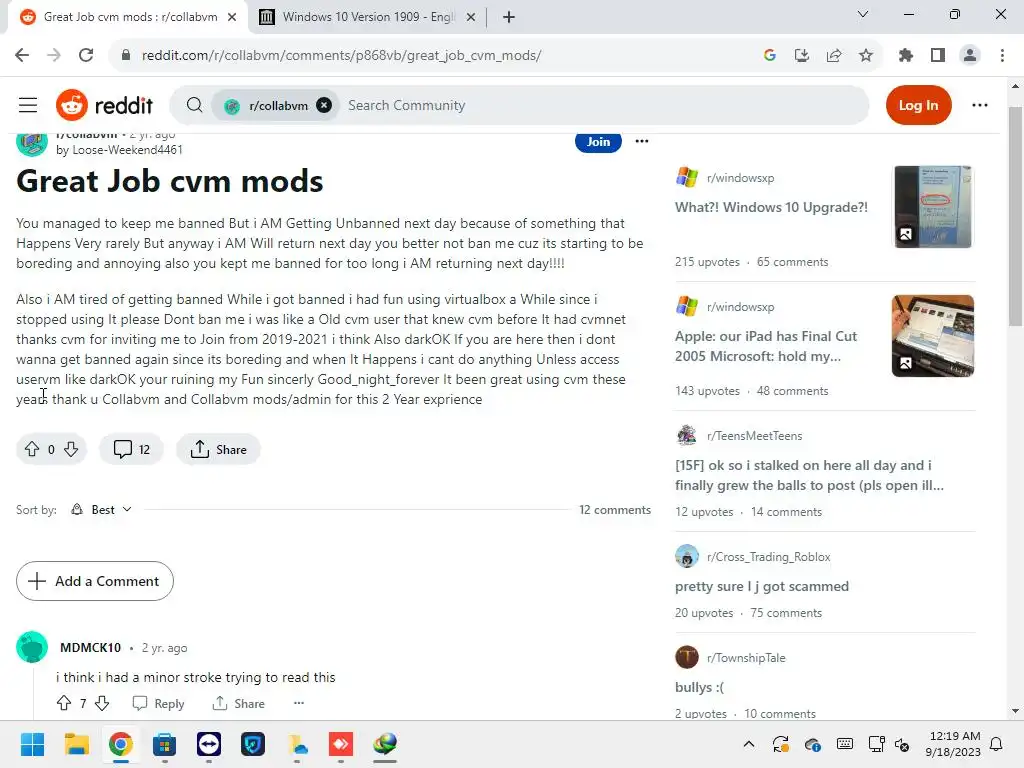Open File Explorer from the taskbar
1024x768 pixels.
[76, 744]
